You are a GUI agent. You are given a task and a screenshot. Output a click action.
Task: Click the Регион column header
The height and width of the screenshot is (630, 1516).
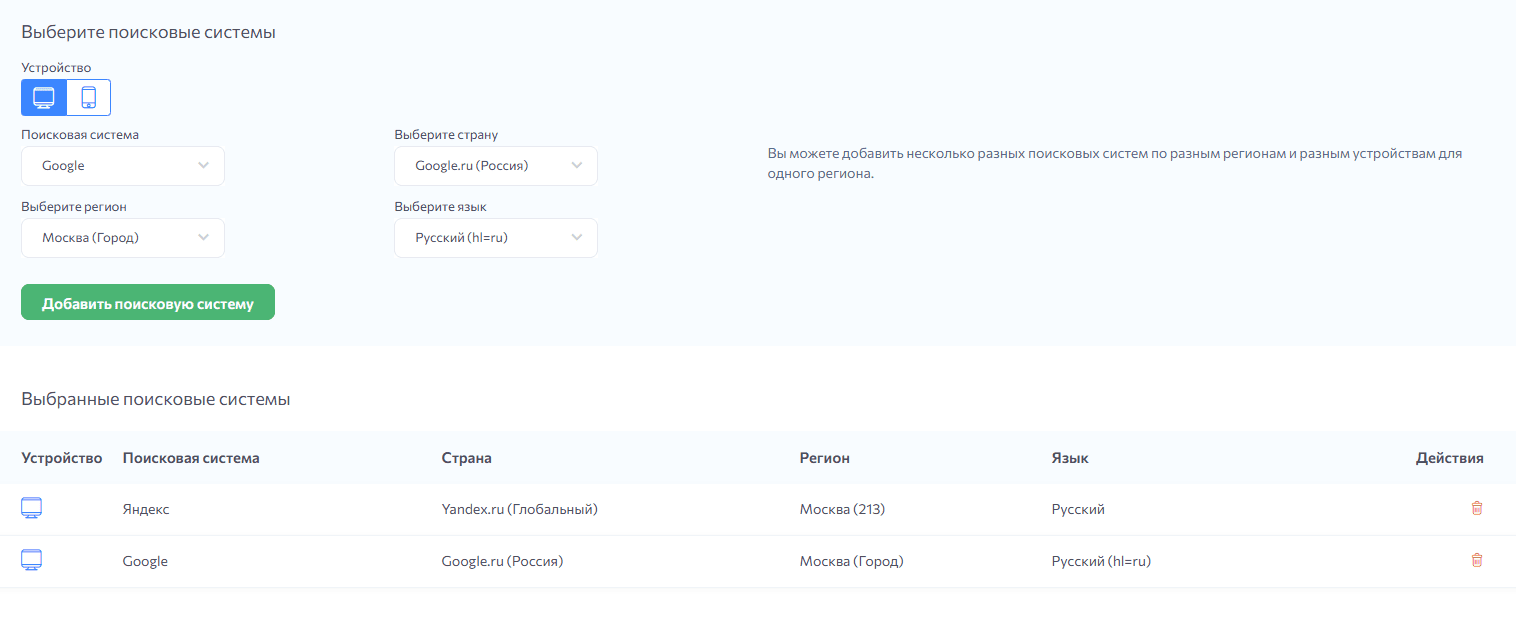click(x=824, y=458)
